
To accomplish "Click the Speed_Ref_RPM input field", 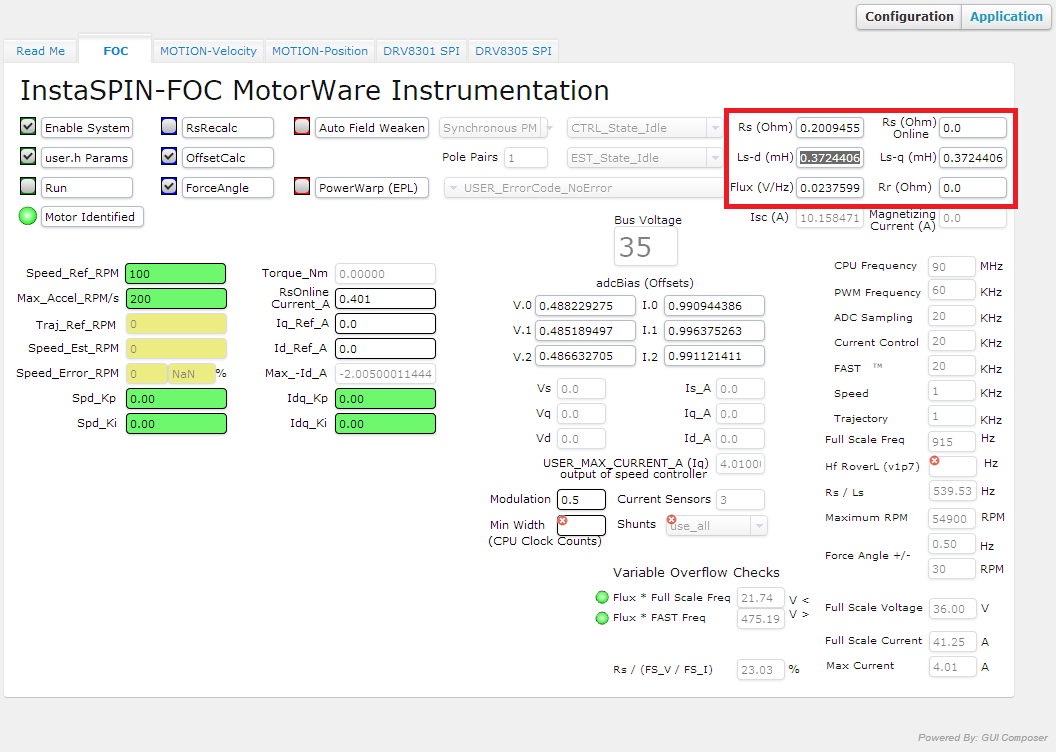I will (176, 274).
